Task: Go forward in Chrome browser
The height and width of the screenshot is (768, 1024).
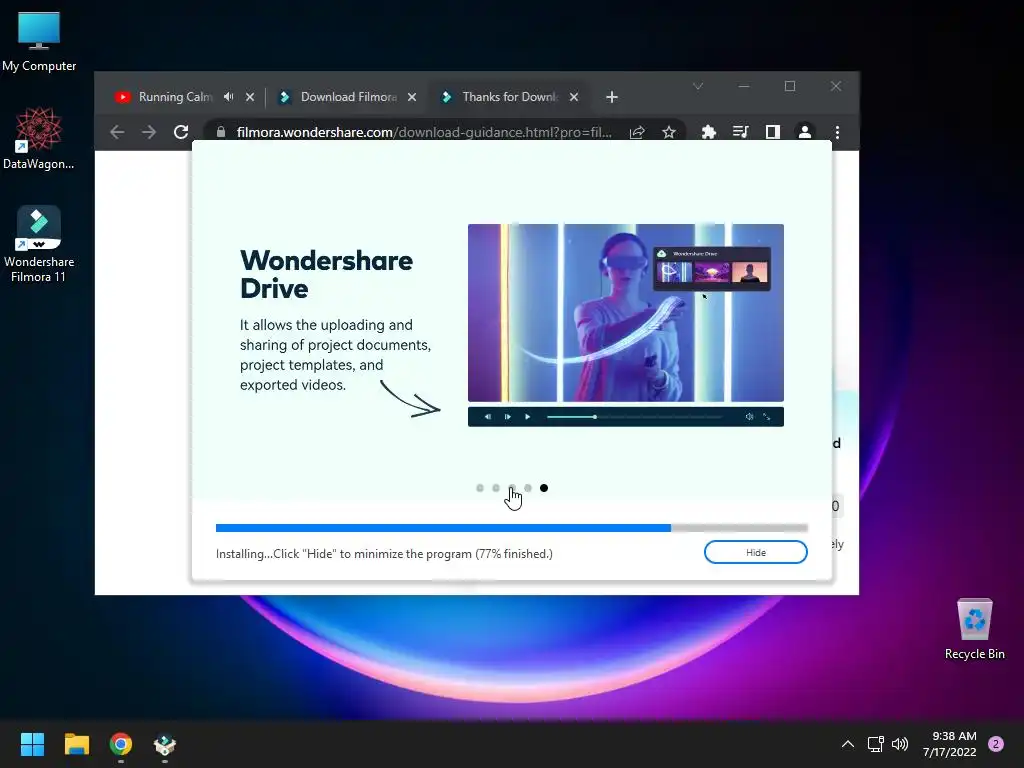Action: click(149, 133)
